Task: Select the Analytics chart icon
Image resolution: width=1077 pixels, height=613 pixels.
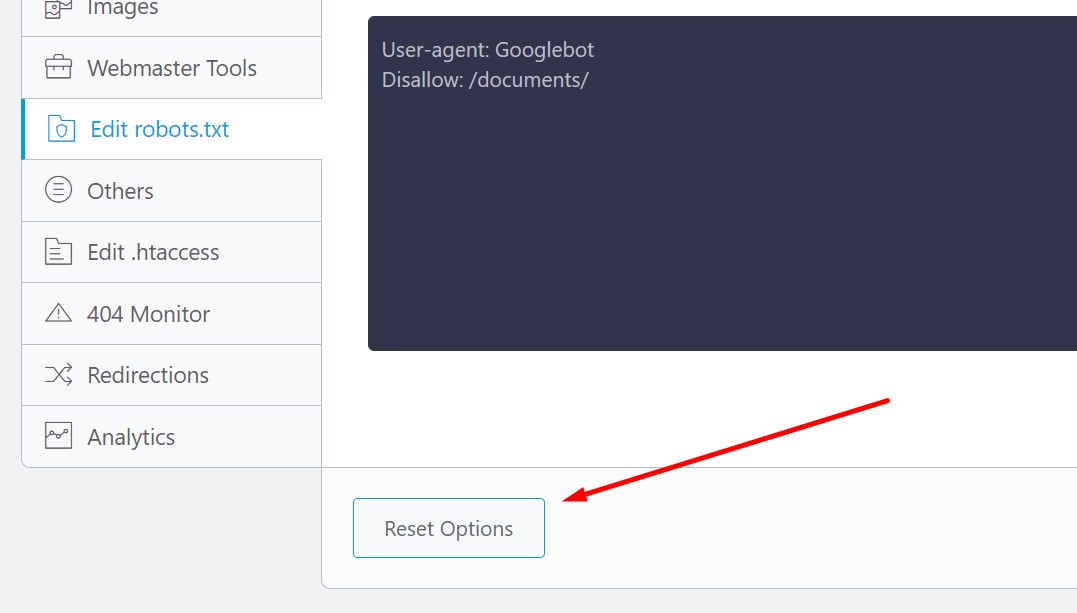Action: tap(57, 436)
